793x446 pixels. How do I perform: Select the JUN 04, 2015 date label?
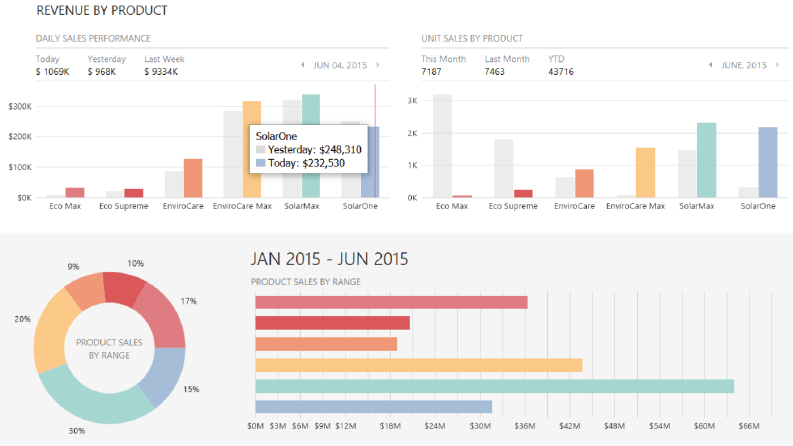tap(340, 65)
